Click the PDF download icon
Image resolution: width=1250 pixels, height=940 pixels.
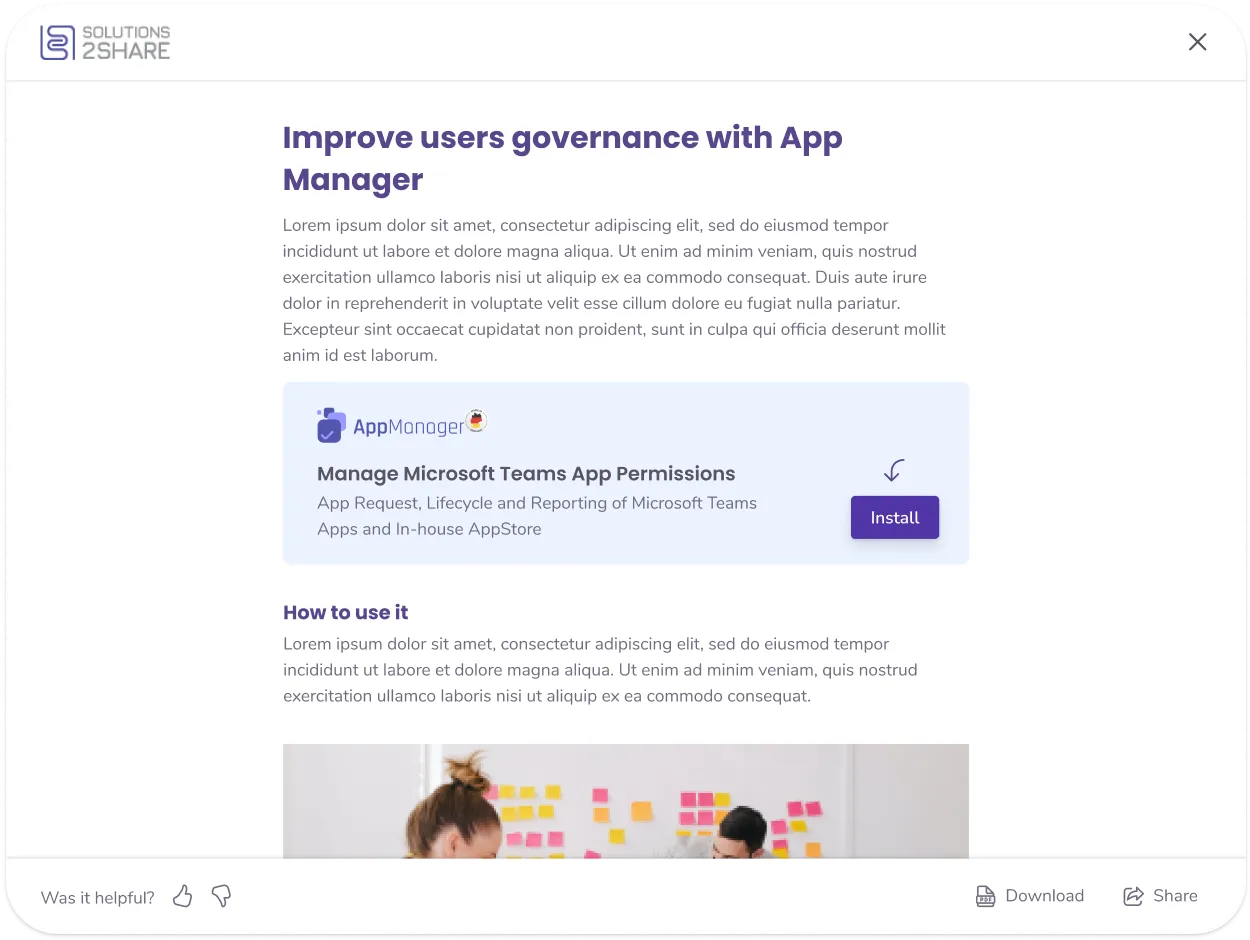[986, 896]
